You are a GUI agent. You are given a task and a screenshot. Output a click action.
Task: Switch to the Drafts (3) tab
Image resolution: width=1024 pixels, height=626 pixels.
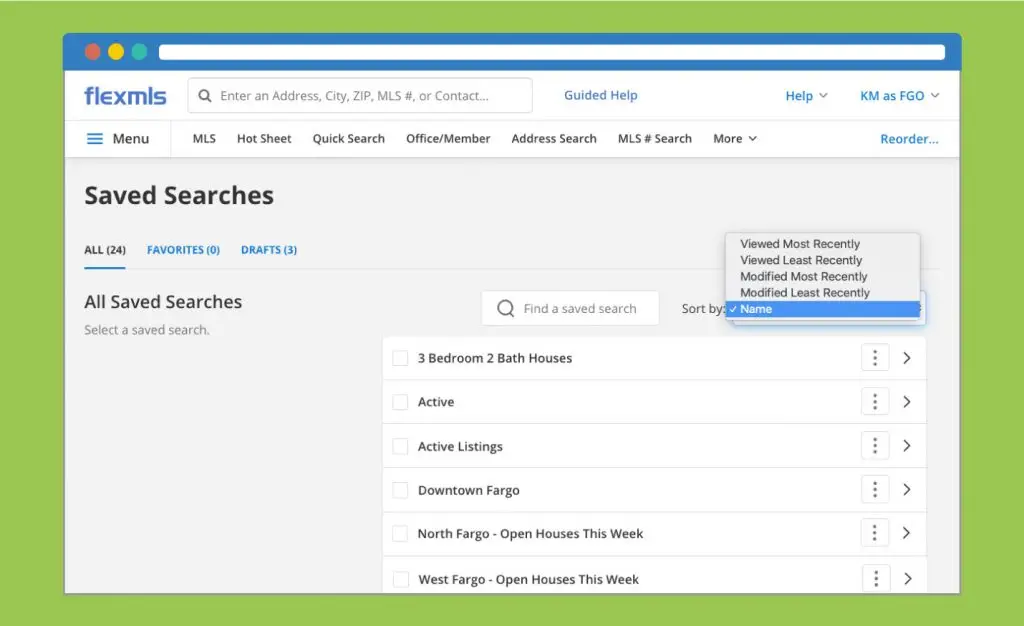(268, 250)
